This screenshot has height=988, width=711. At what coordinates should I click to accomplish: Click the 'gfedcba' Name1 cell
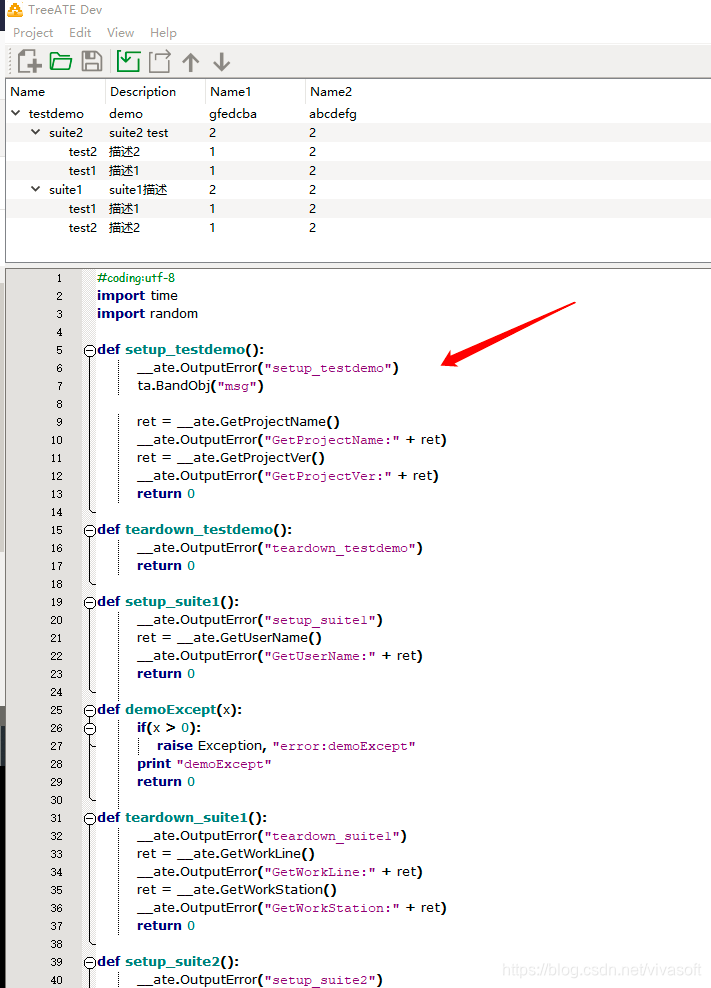(x=233, y=114)
